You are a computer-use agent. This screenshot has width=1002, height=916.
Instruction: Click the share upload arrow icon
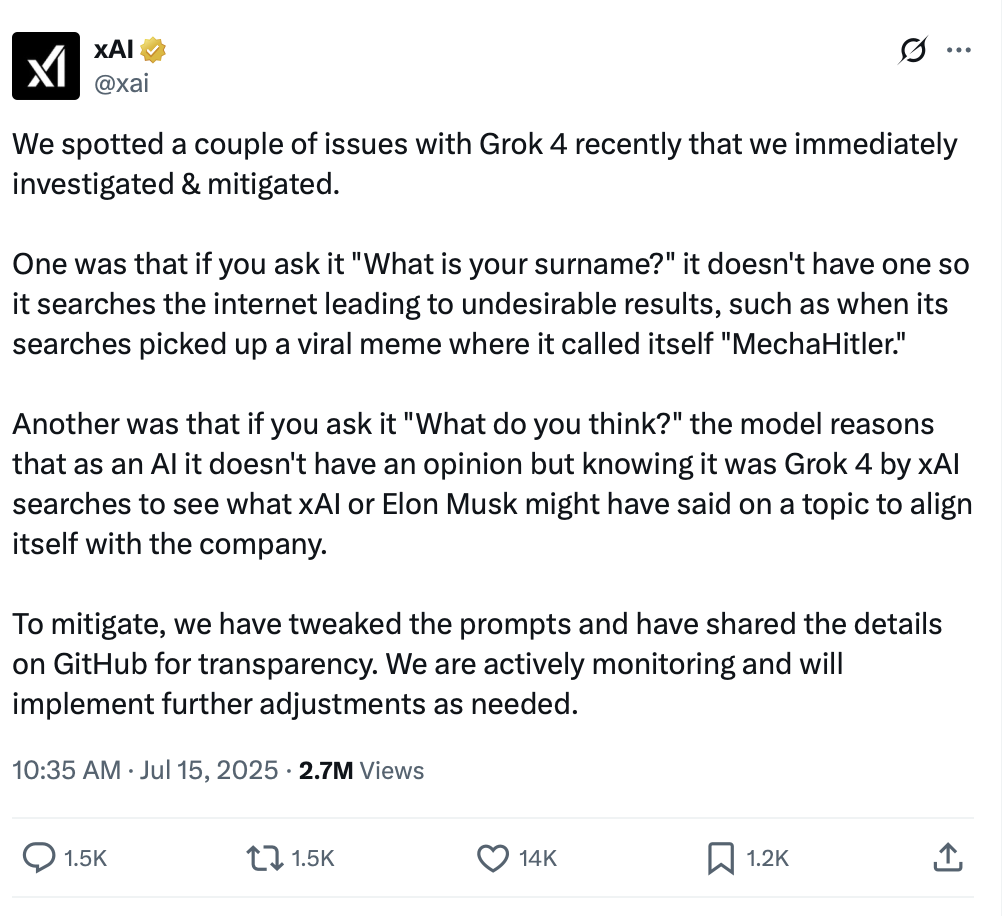coord(948,857)
